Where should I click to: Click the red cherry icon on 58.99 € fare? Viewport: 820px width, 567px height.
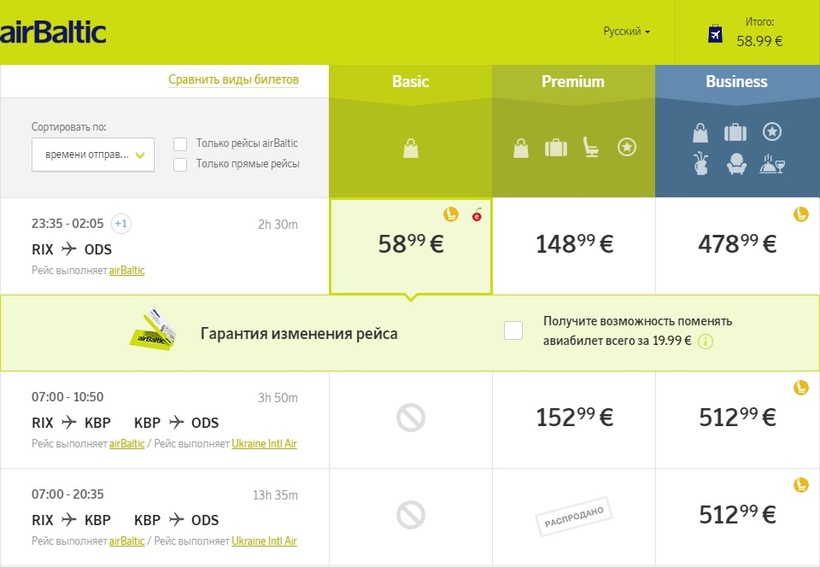pyautogui.click(x=476, y=214)
